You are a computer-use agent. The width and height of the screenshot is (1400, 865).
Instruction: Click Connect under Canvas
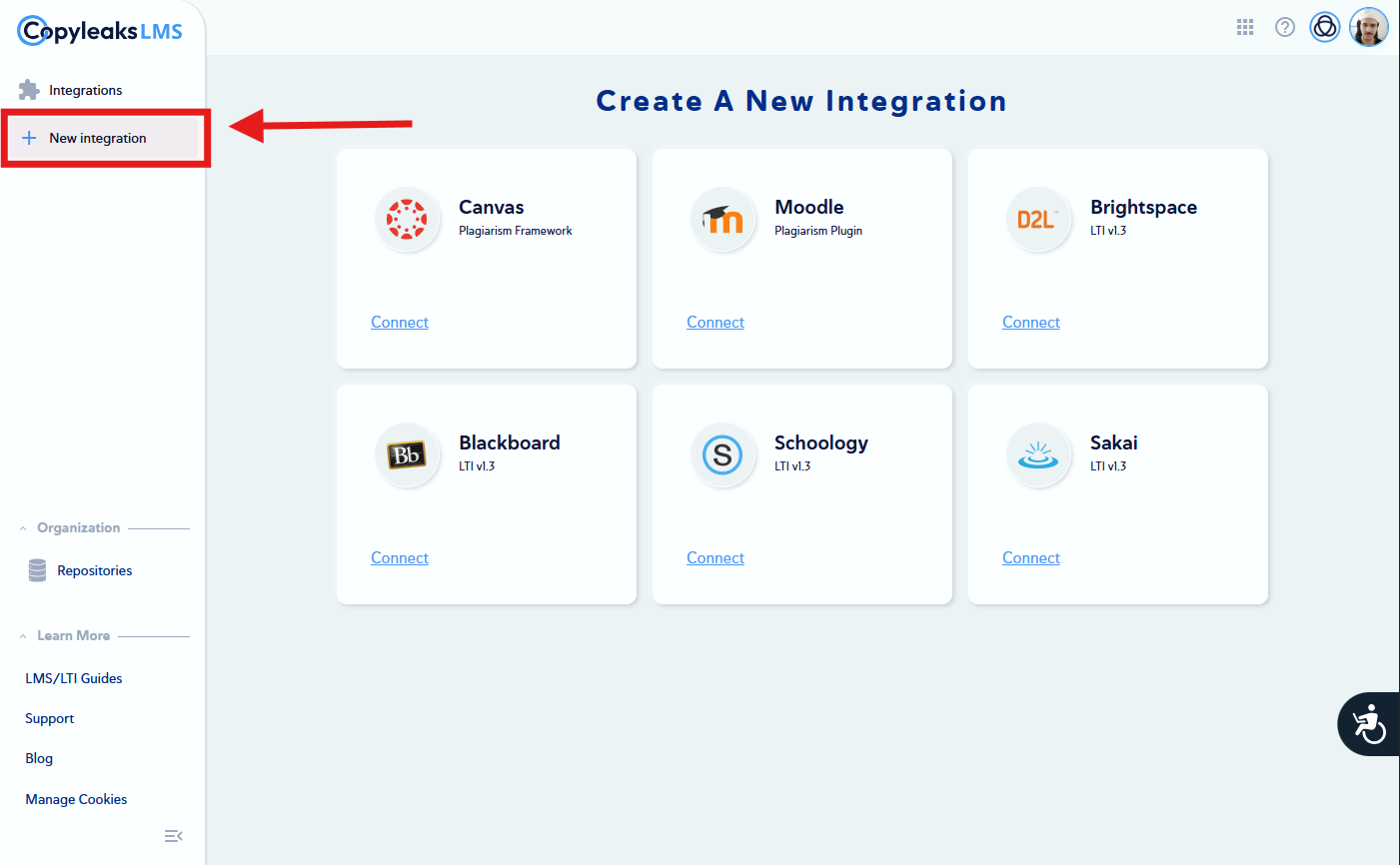pyautogui.click(x=400, y=322)
